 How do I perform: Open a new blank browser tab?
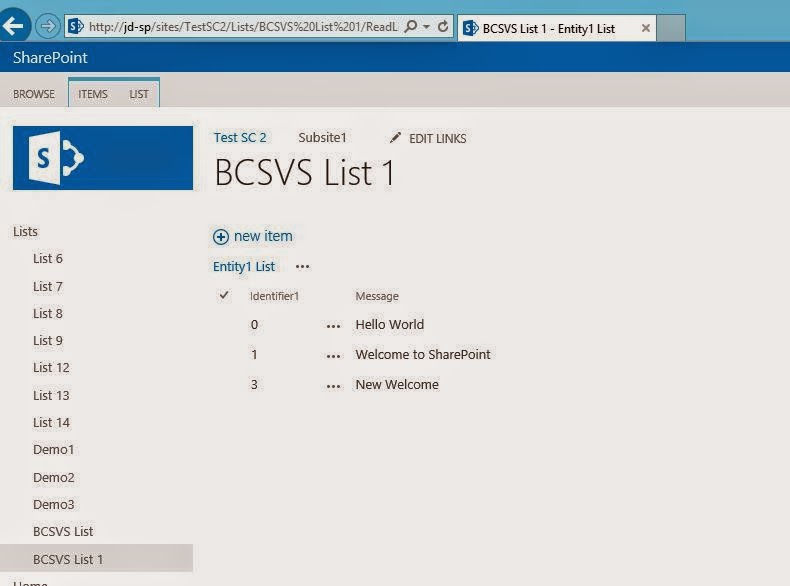coord(671,28)
